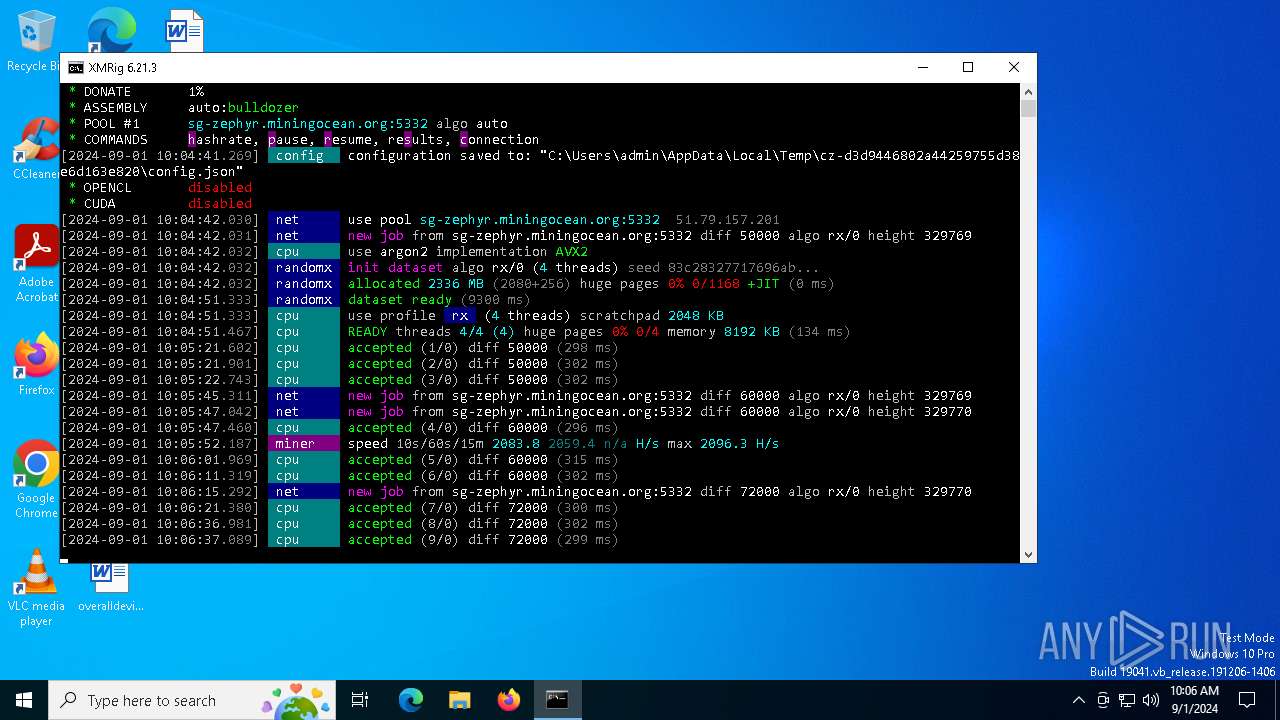Click the 'DONATE 1%' line
This screenshot has width=1280, height=720.
136,92
